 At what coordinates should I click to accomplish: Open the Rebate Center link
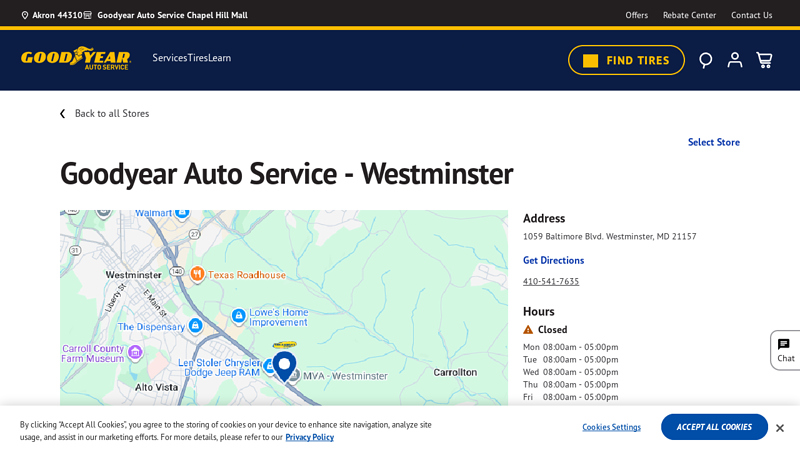(x=689, y=15)
